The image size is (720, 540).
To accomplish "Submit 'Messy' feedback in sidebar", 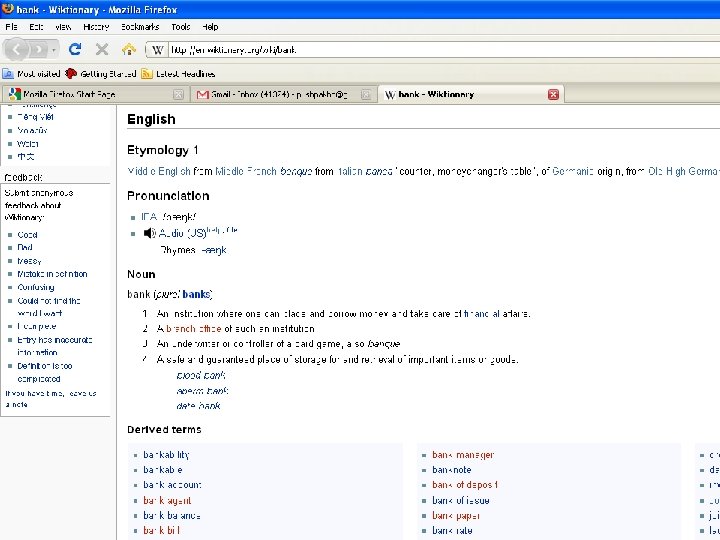I will point(29,261).
